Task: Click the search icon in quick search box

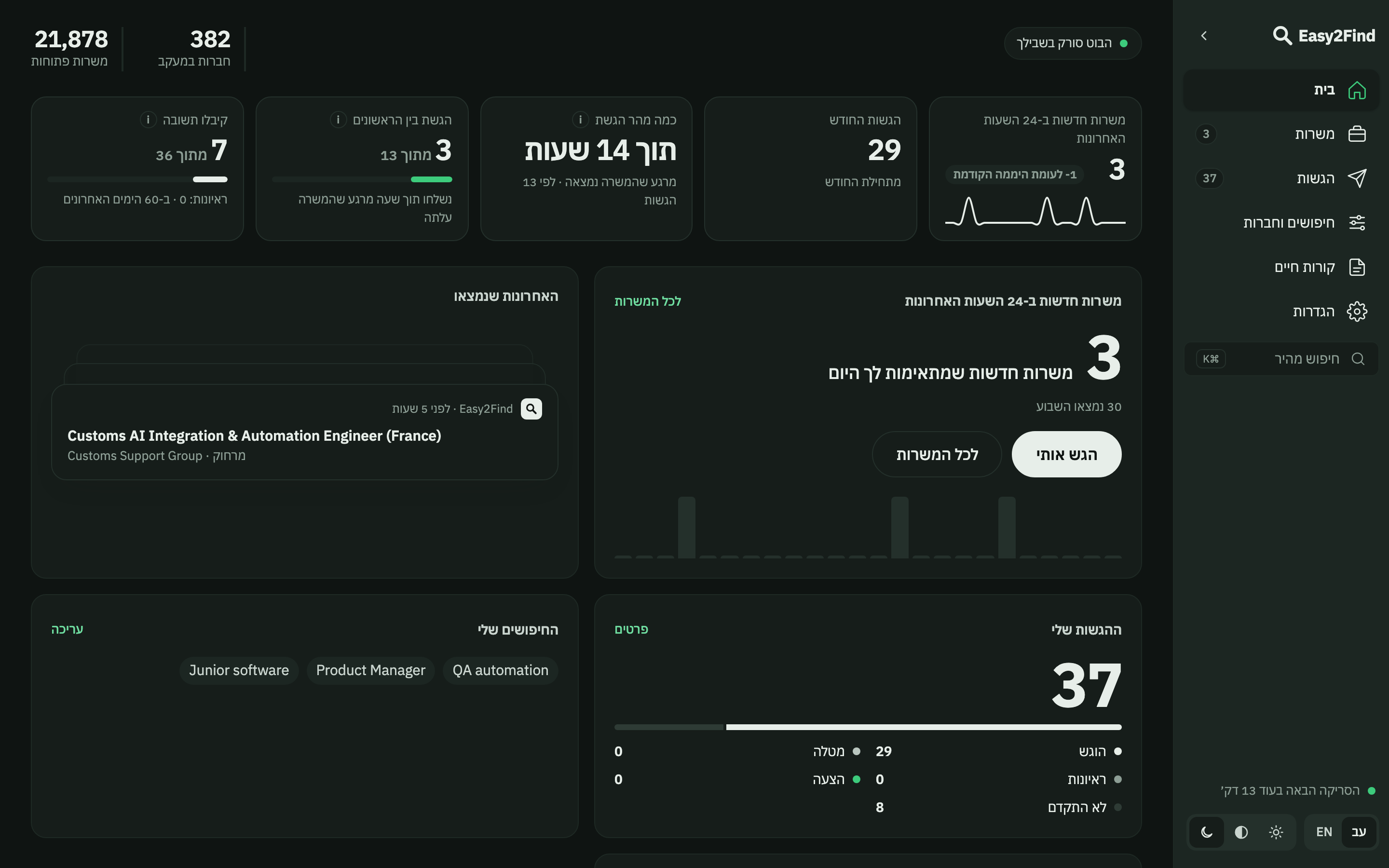Action: (x=1358, y=359)
